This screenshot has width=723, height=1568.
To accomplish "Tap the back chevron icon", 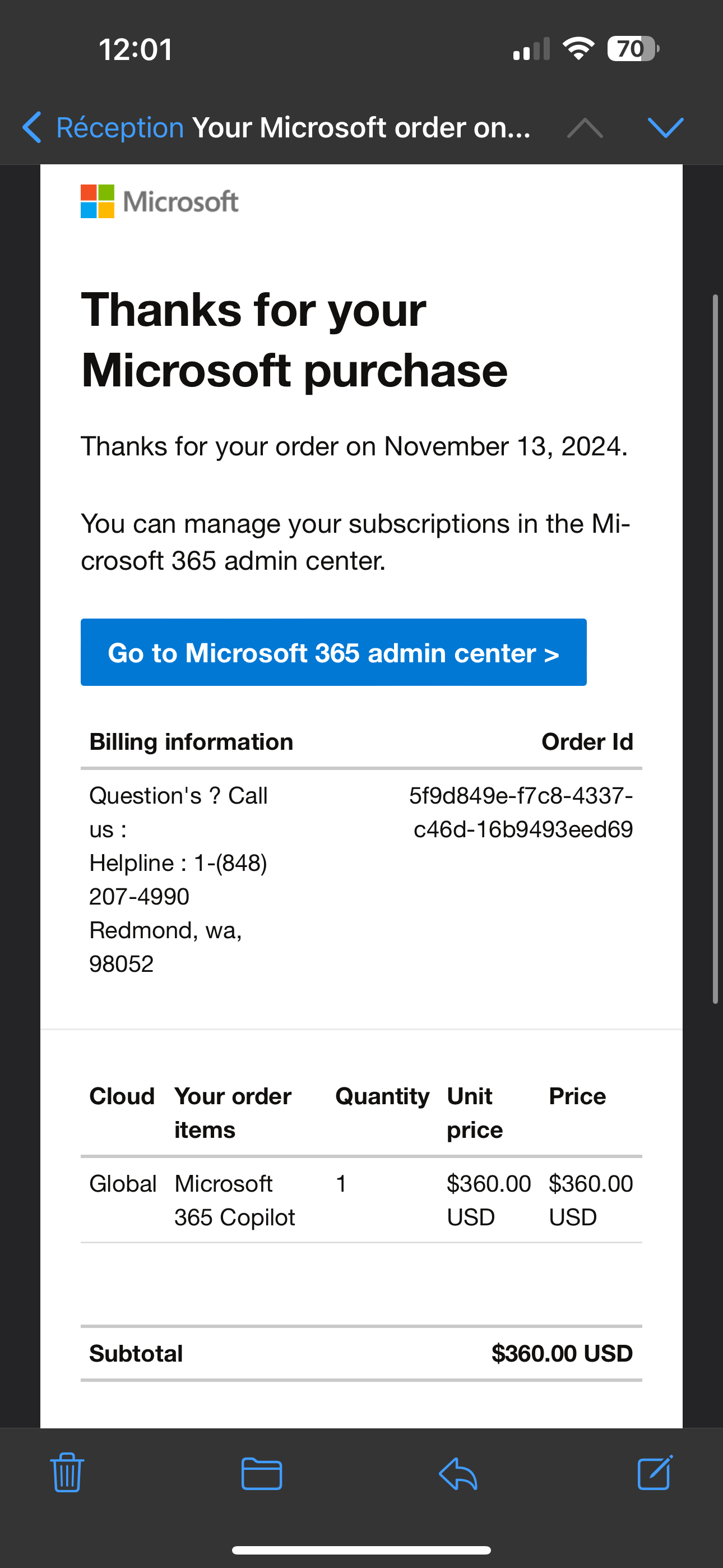I will coord(31,127).
